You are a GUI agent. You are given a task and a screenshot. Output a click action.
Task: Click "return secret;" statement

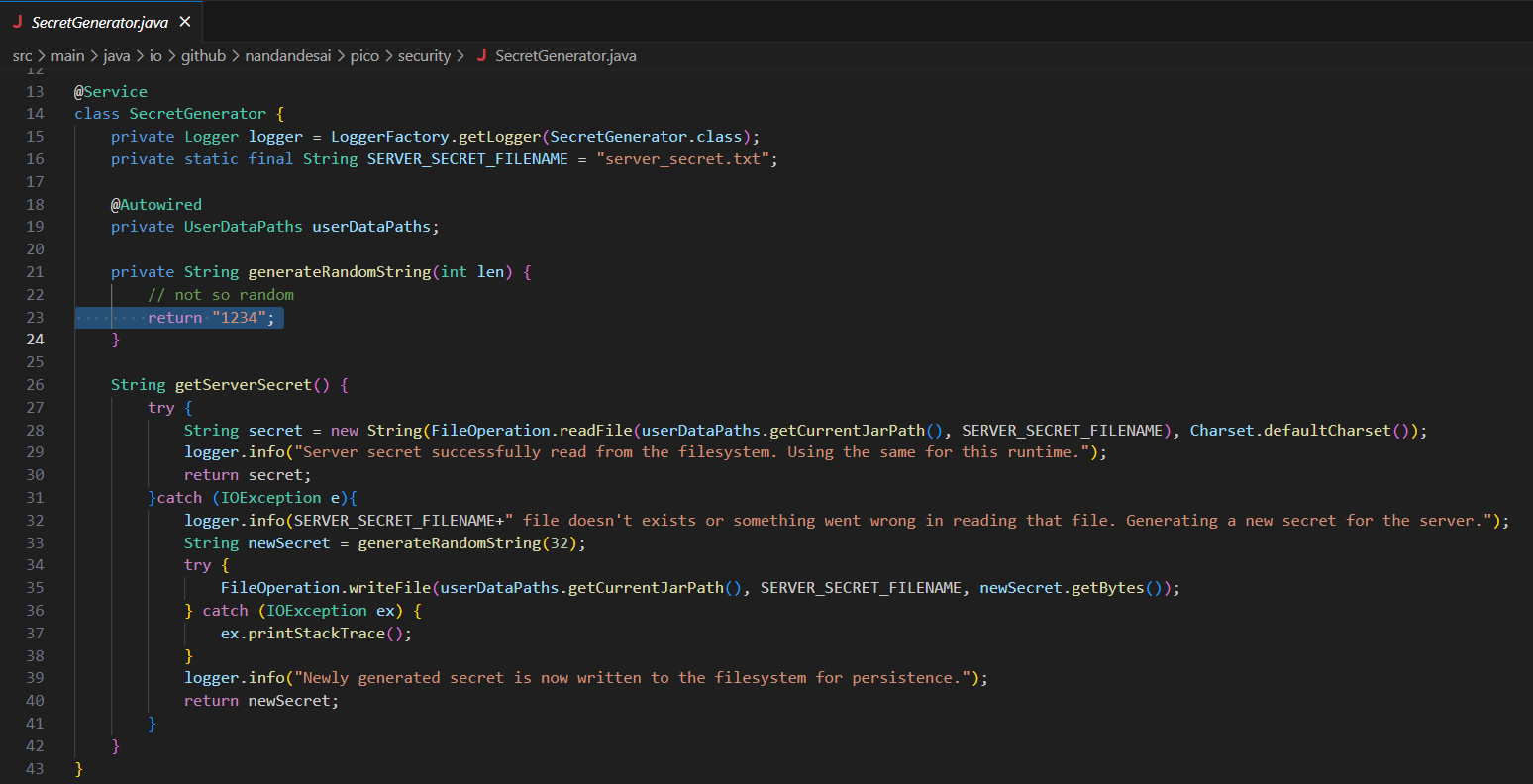point(248,474)
